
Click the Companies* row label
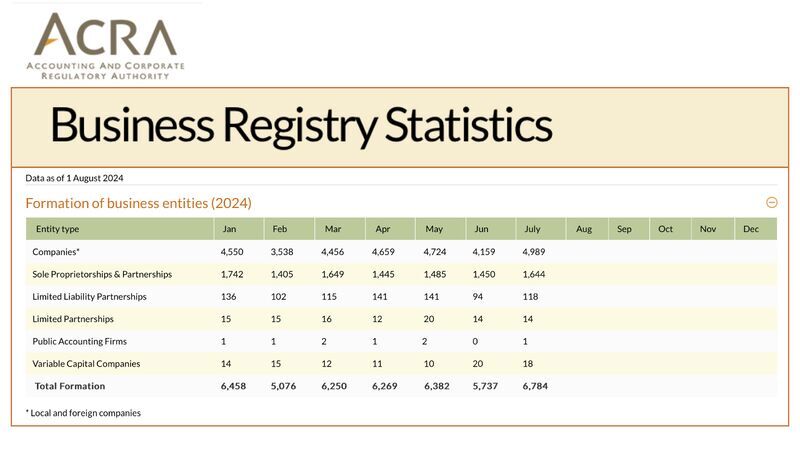click(x=56, y=252)
